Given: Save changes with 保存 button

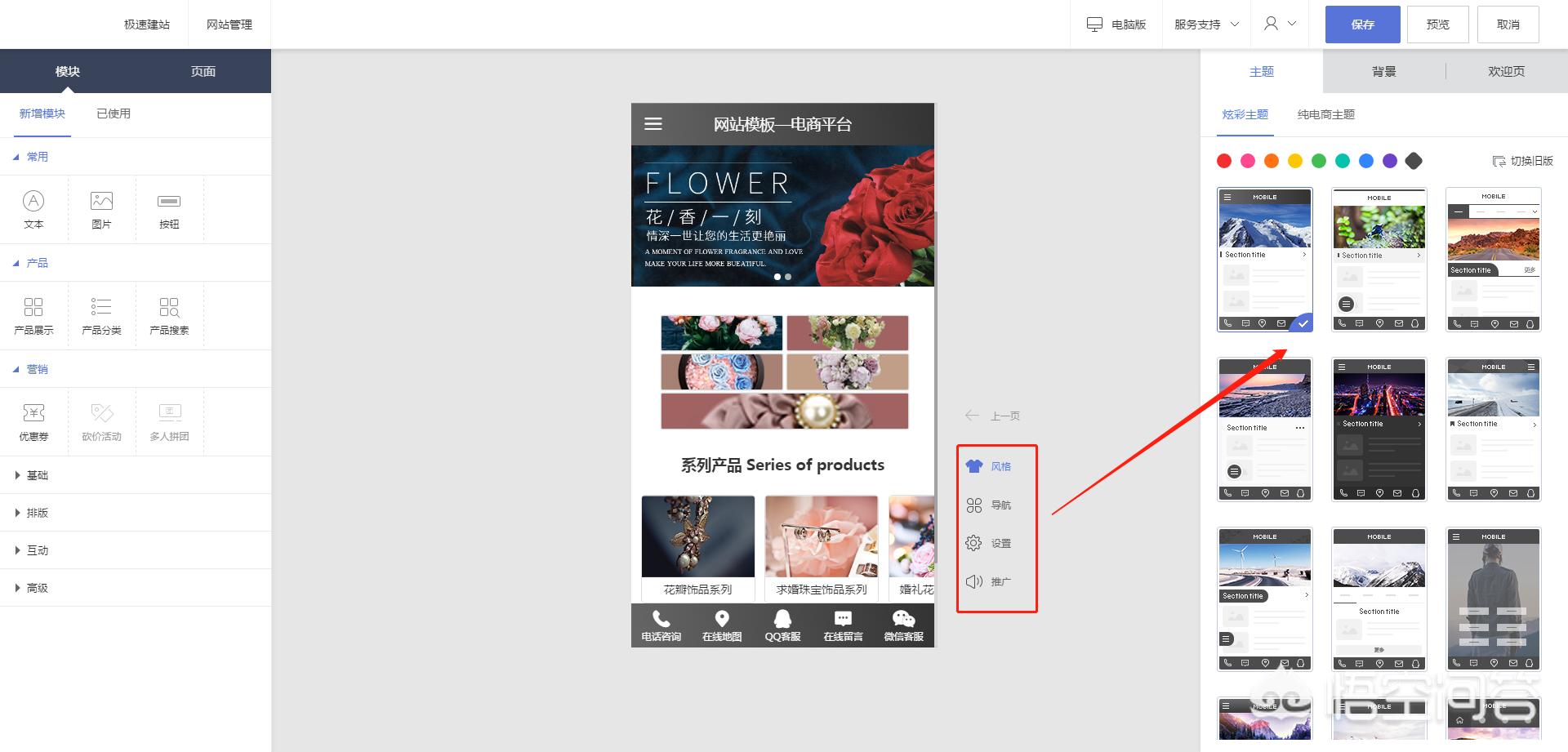Looking at the screenshot, I should click(x=1363, y=24).
